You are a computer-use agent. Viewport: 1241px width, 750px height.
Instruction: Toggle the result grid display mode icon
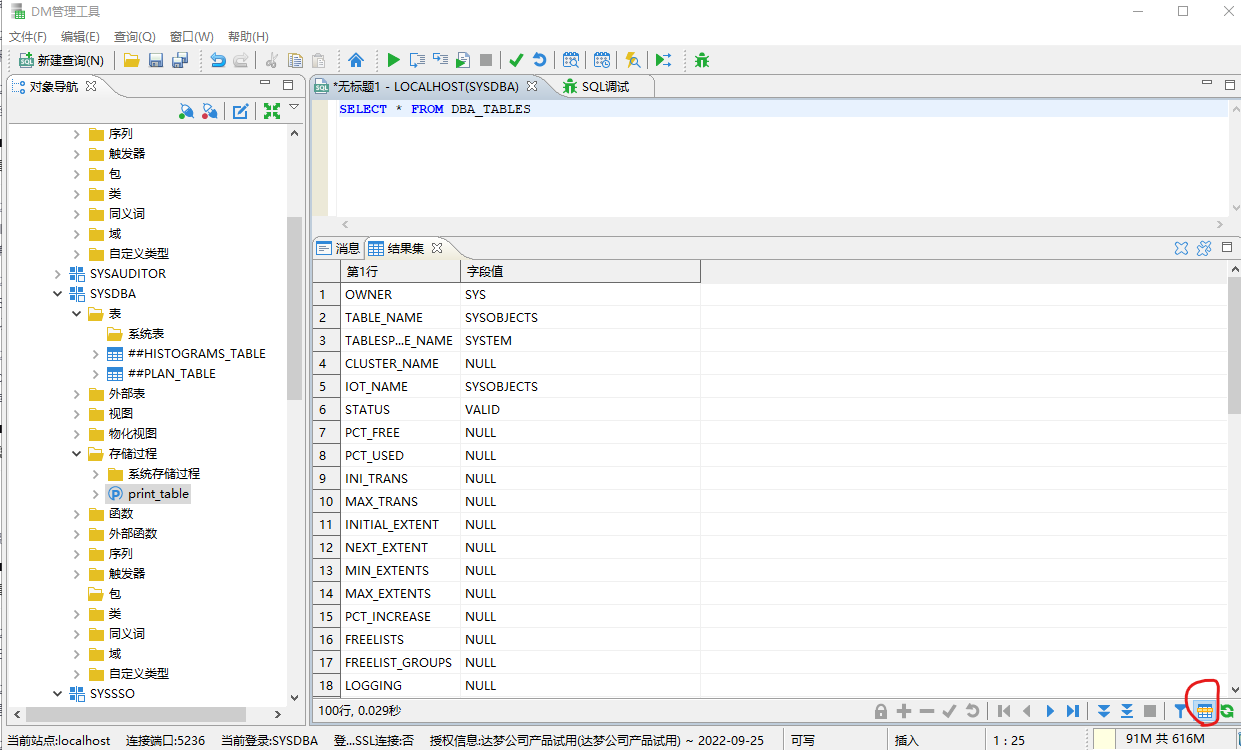point(1204,711)
